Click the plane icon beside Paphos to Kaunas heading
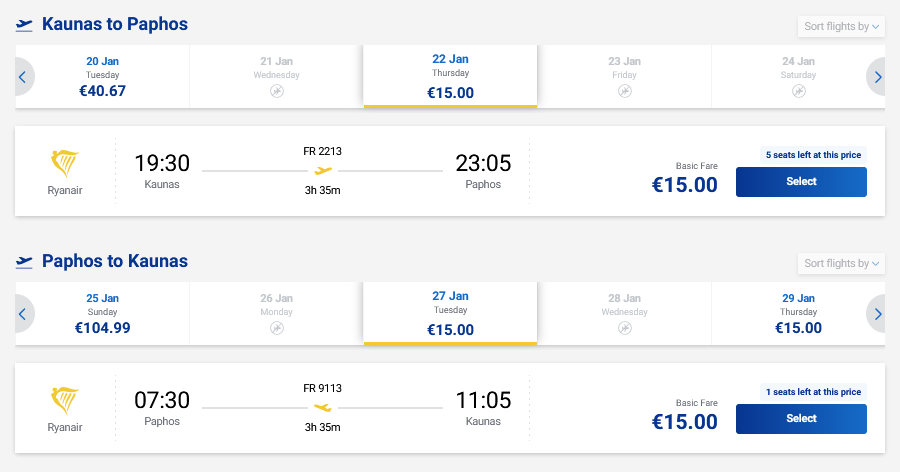Screen dimensions: 900x472 coord(25,262)
